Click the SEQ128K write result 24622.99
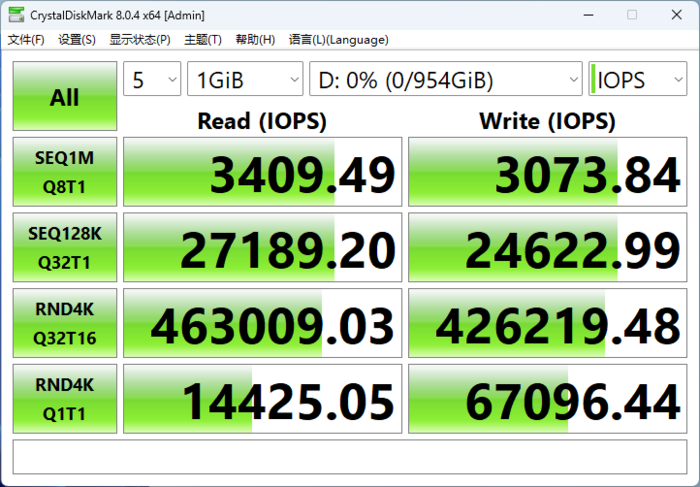 point(548,247)
